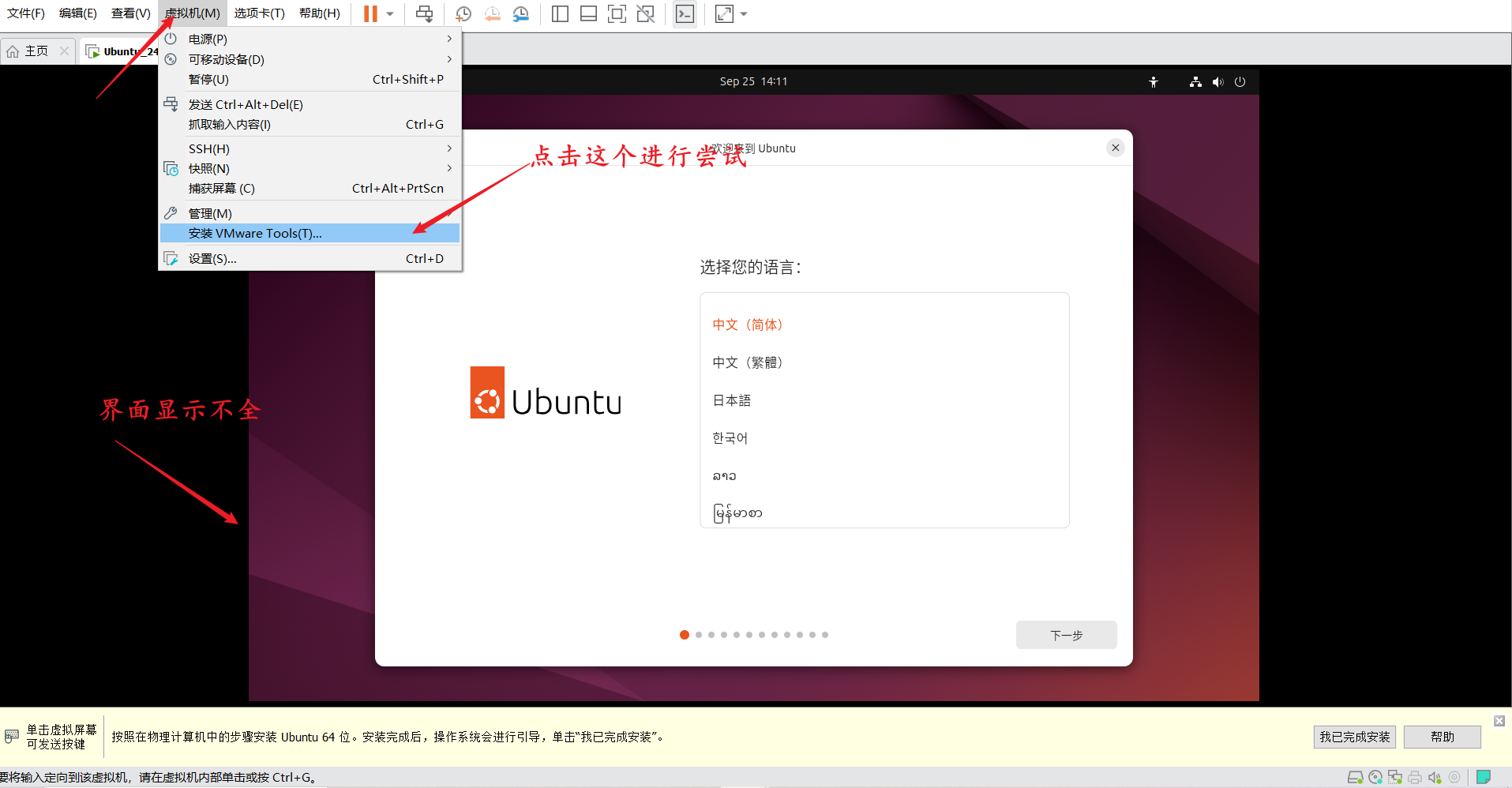
Task: Select 한국어 language
Action: (884, 438)
